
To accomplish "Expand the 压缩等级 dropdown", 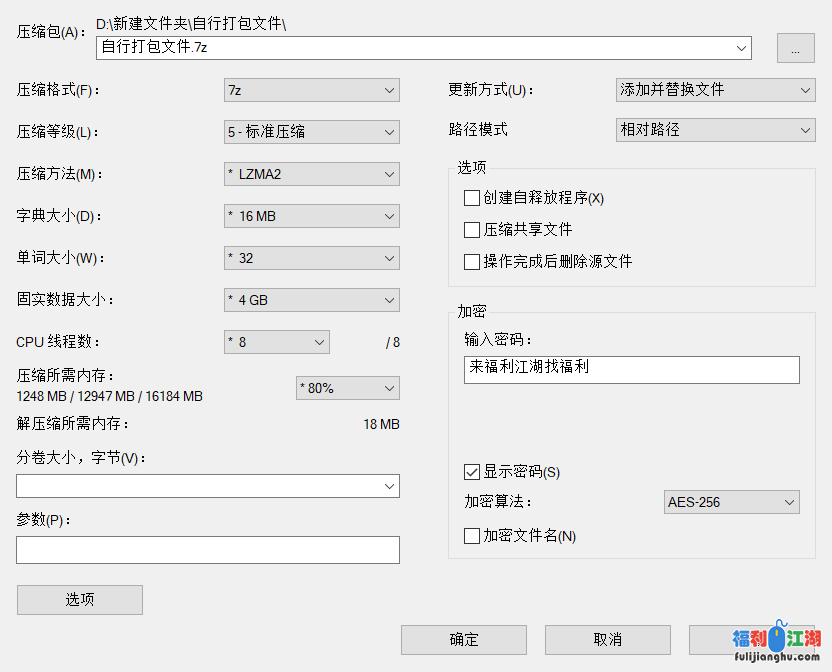I will (x=311, y=132).
